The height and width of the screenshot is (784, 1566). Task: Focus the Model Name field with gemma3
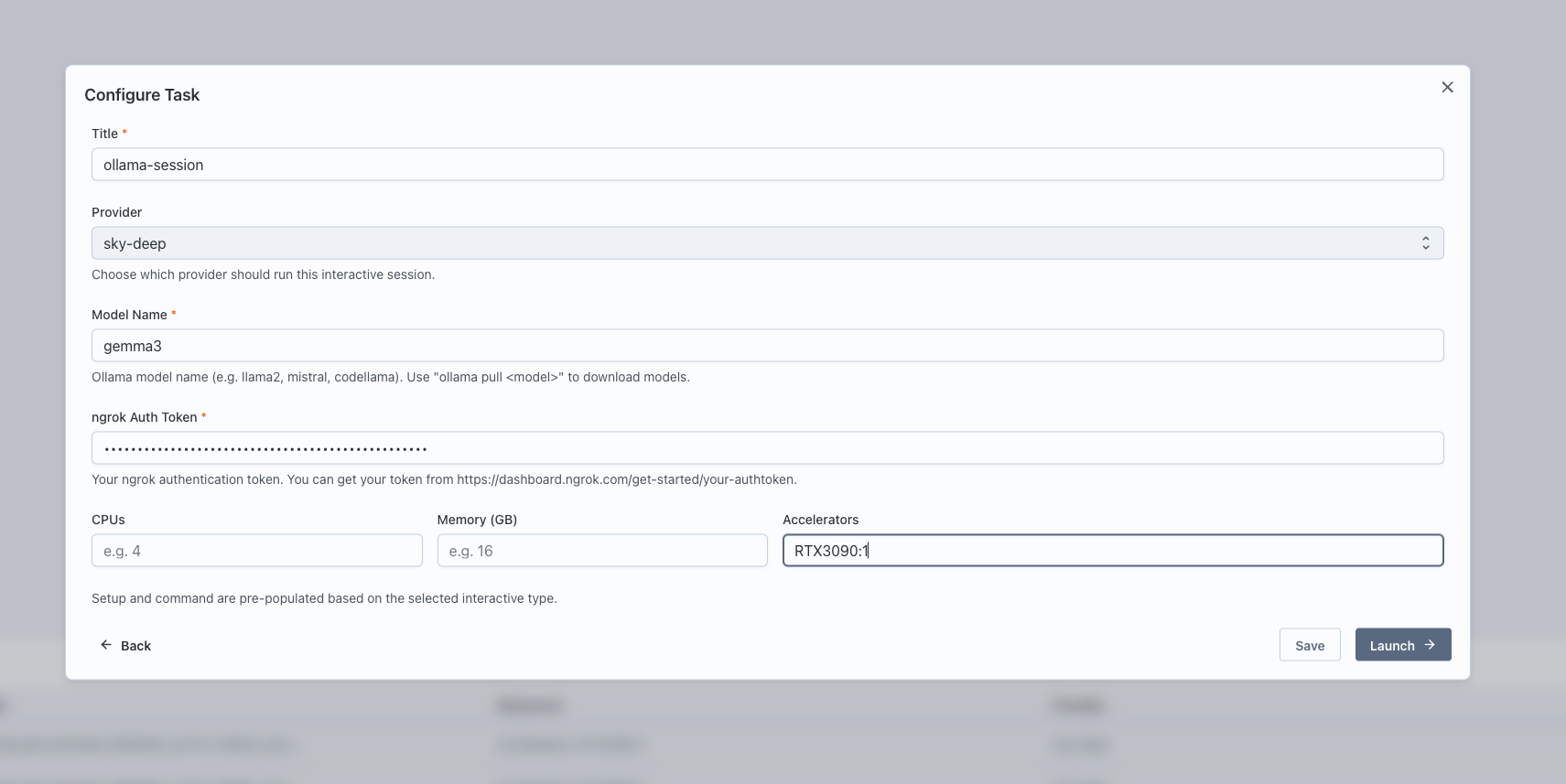767,346
